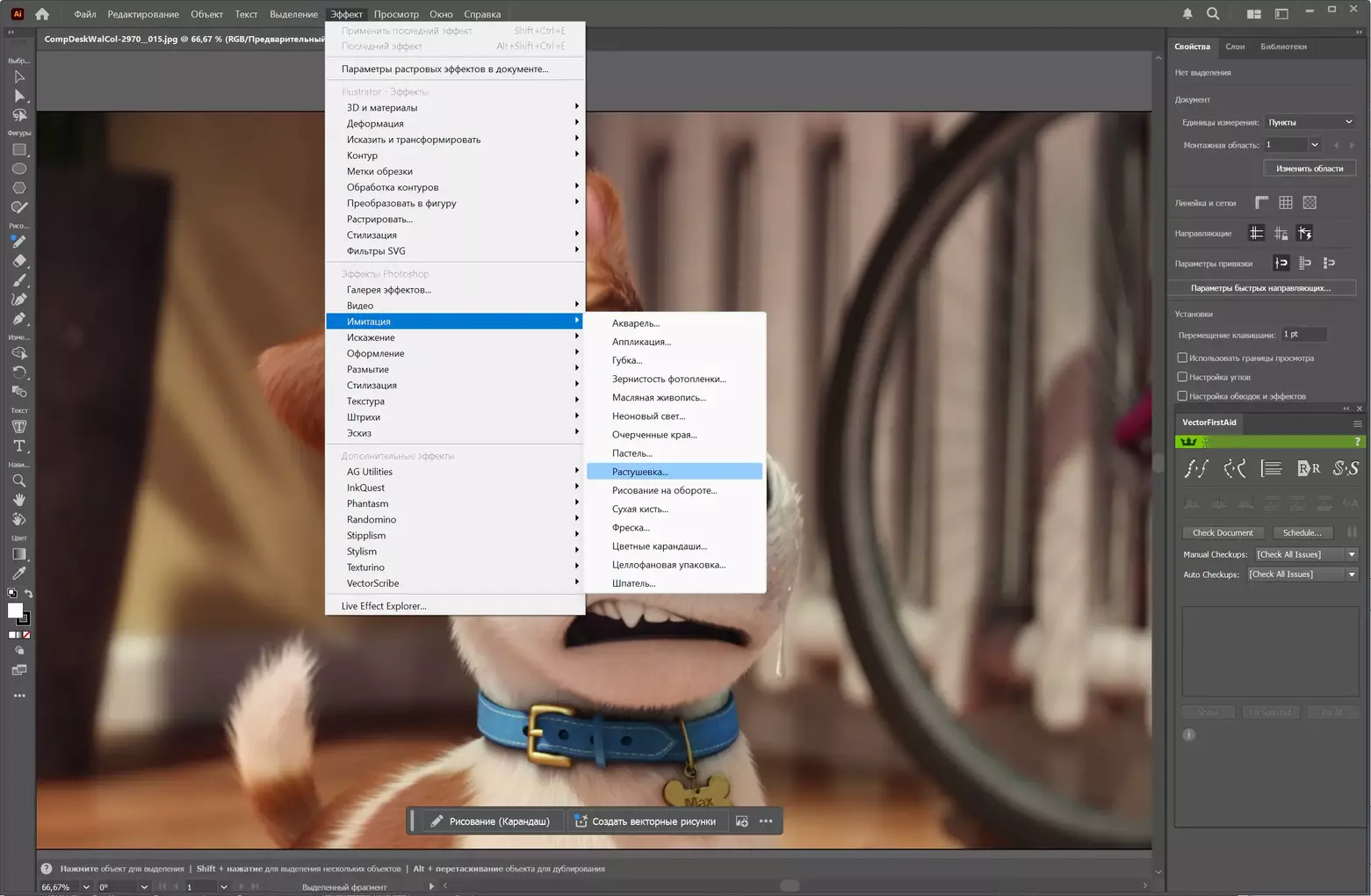The image size is (1371, 896).
Task: Toggle lock guides button
Action: pos(1281,234)
